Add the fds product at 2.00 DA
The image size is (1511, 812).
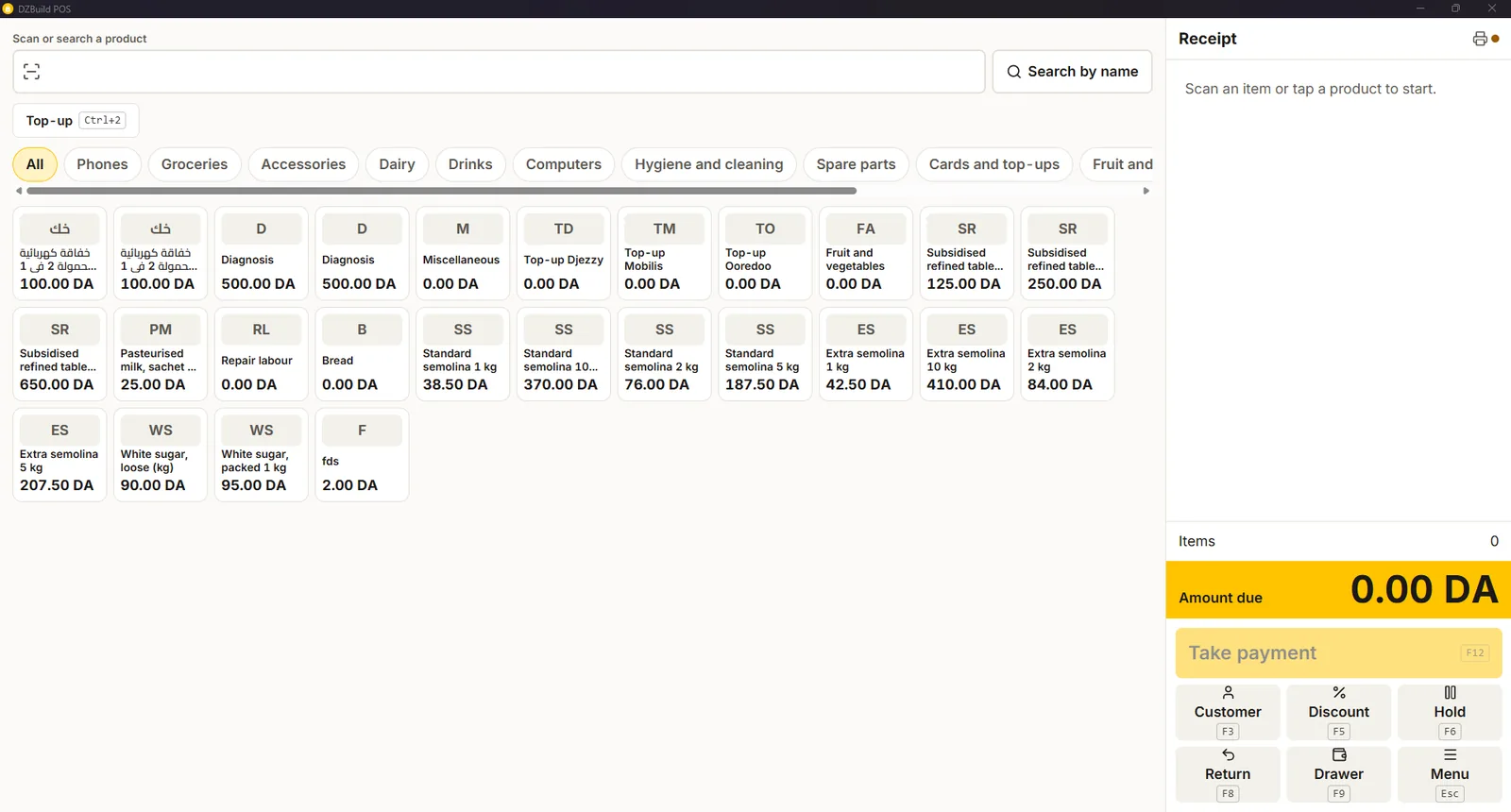click(362, 455)
